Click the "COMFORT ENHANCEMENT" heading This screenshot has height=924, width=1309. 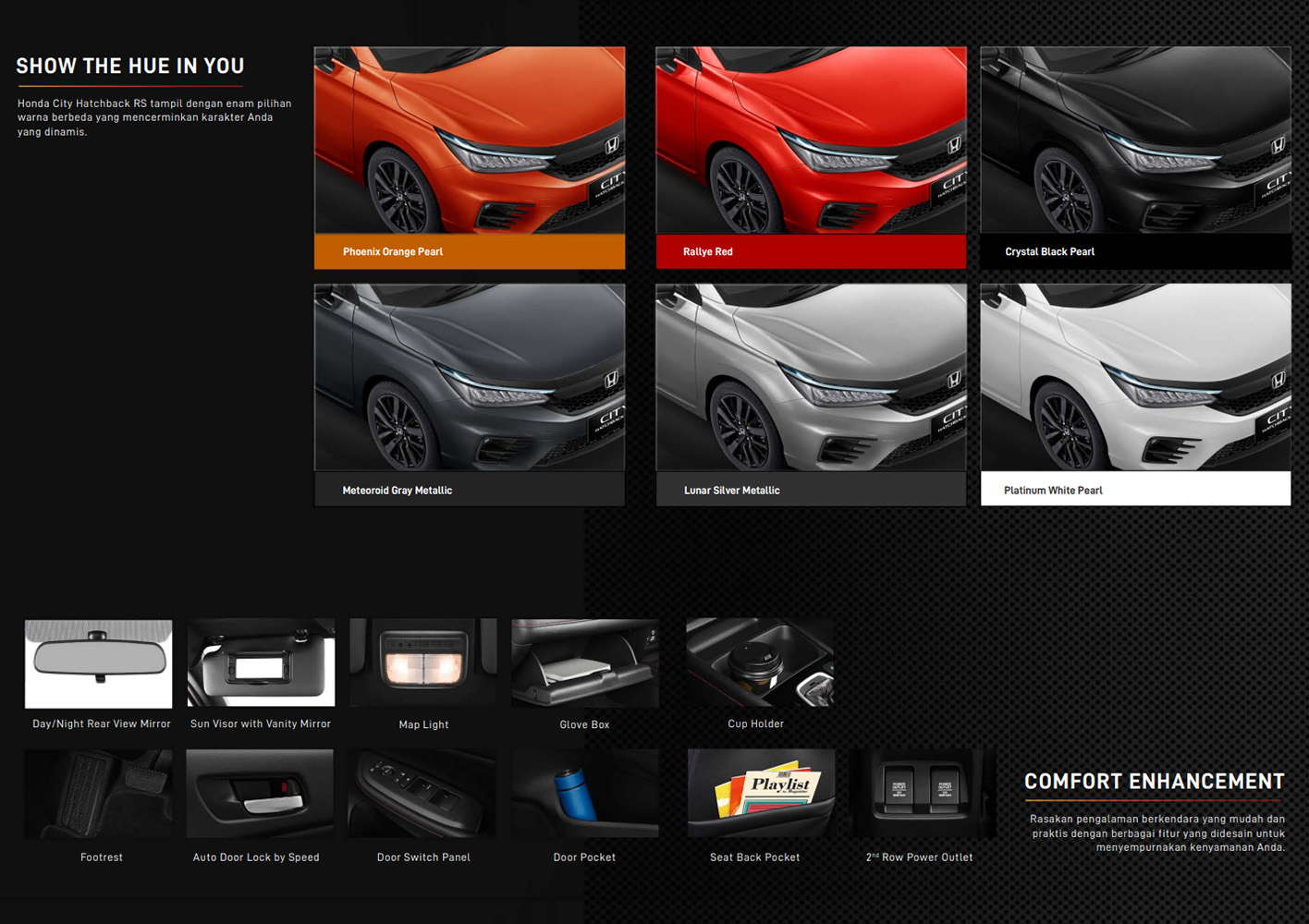1155,782
